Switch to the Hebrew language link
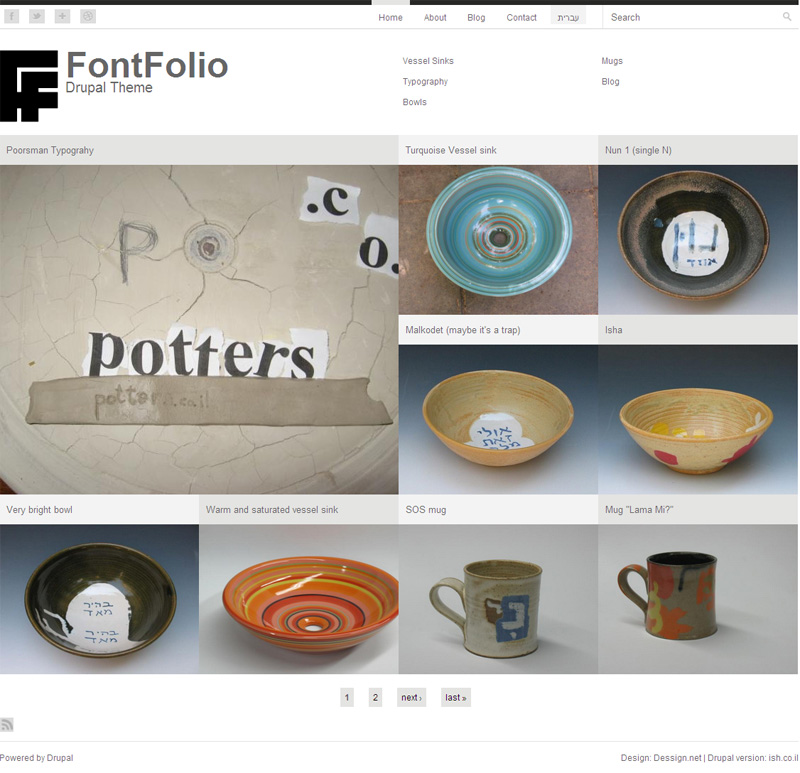The image size is (800, 773). [x=568, y=17]
